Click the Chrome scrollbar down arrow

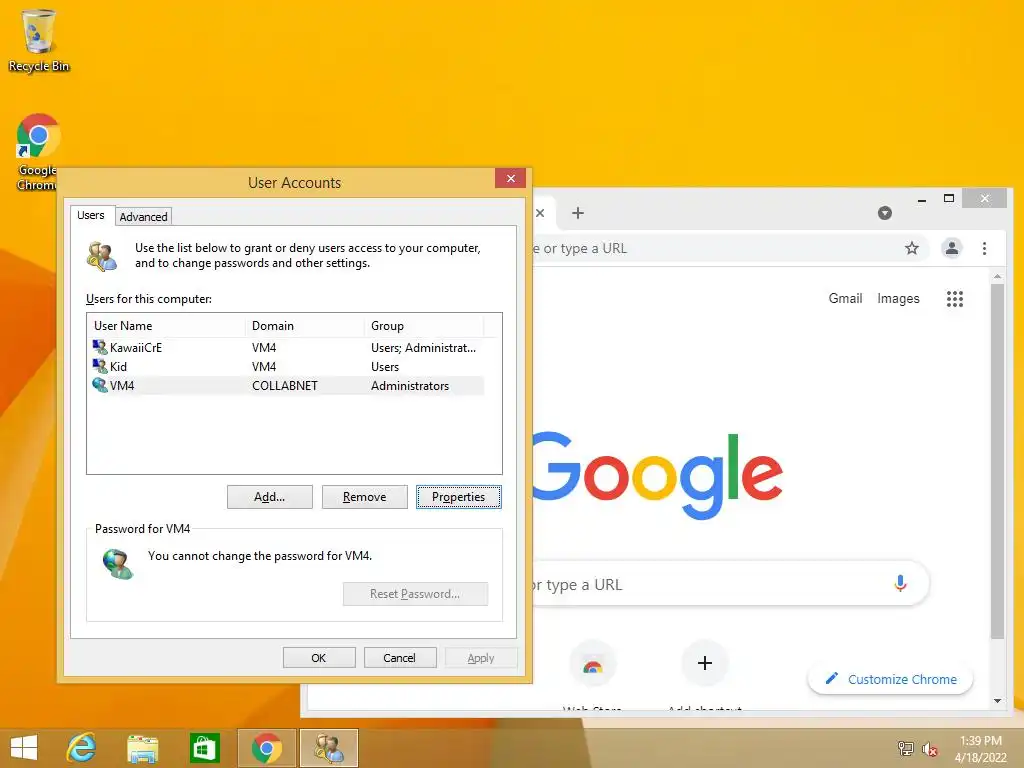tap(997, 701)
